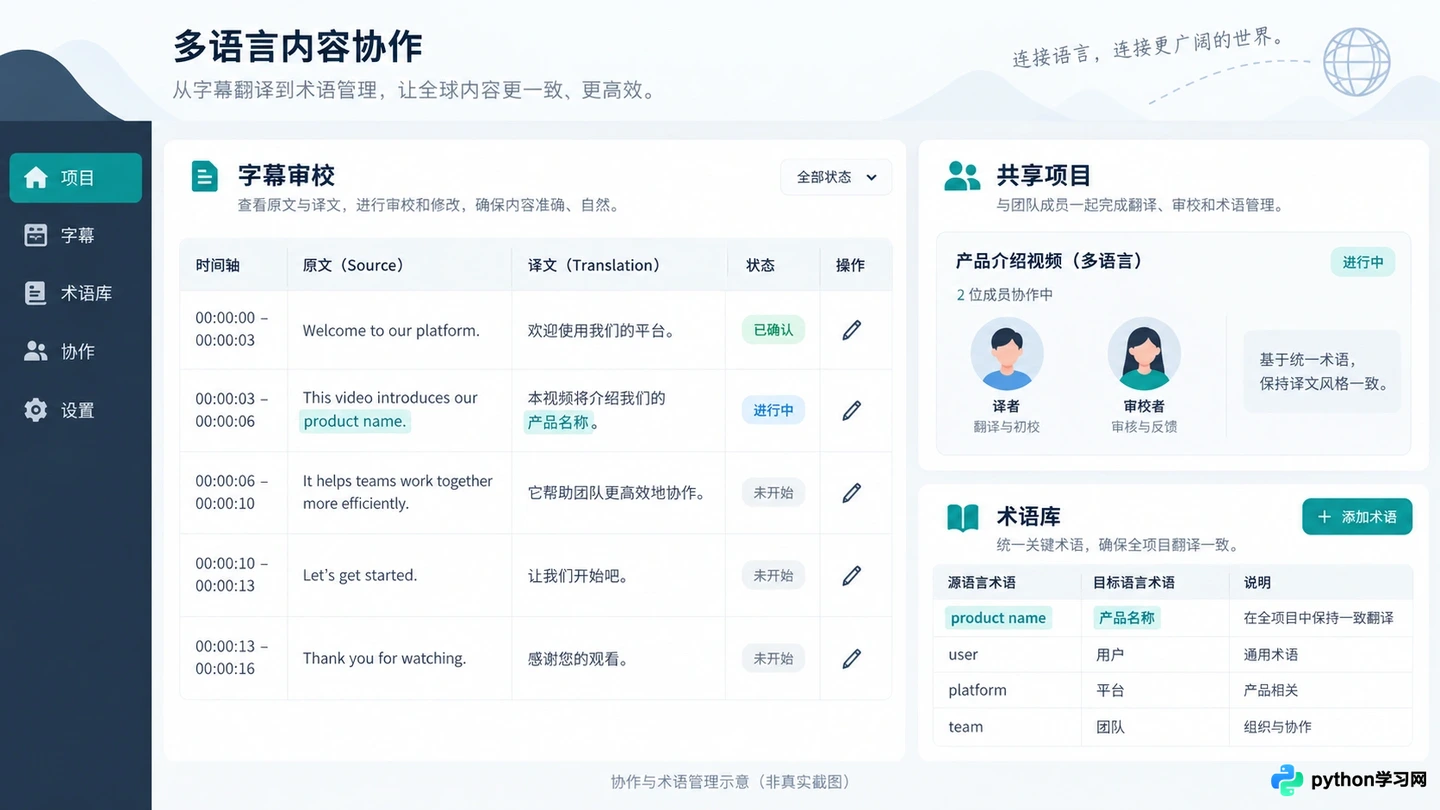Click the pencil edit icon for "Welcome to our platform"
The height and width of the screenshot is (810, 1440).
click(x=851, y=330)
